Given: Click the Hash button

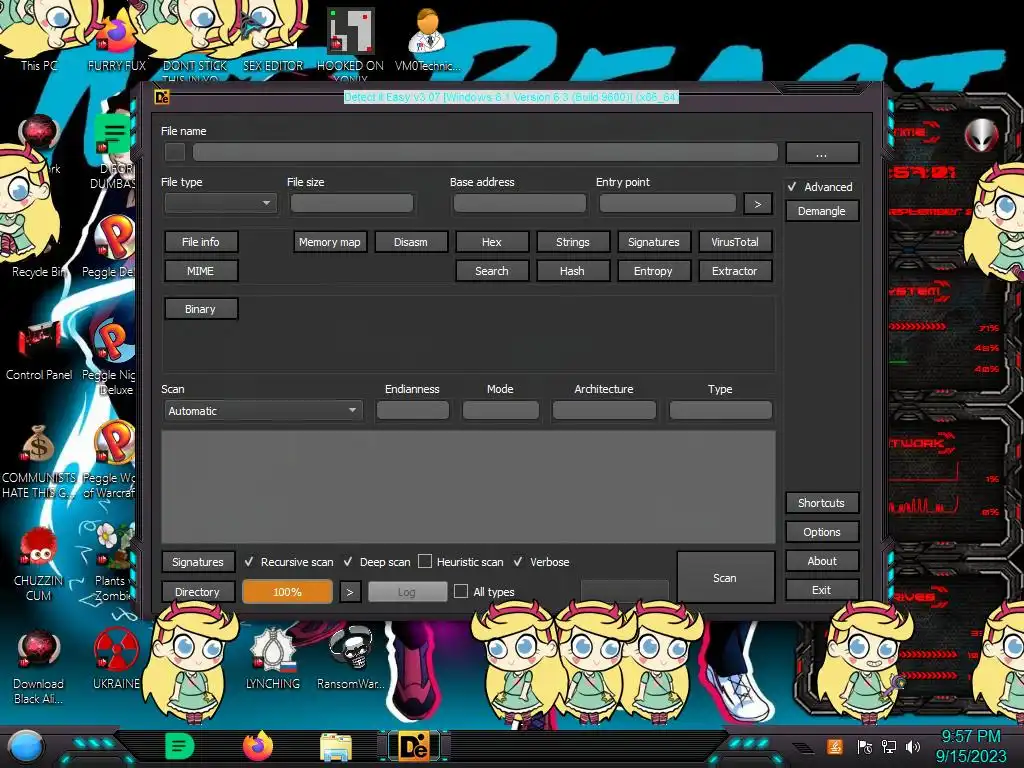Looking at the screenshot, I should (572, 271).
